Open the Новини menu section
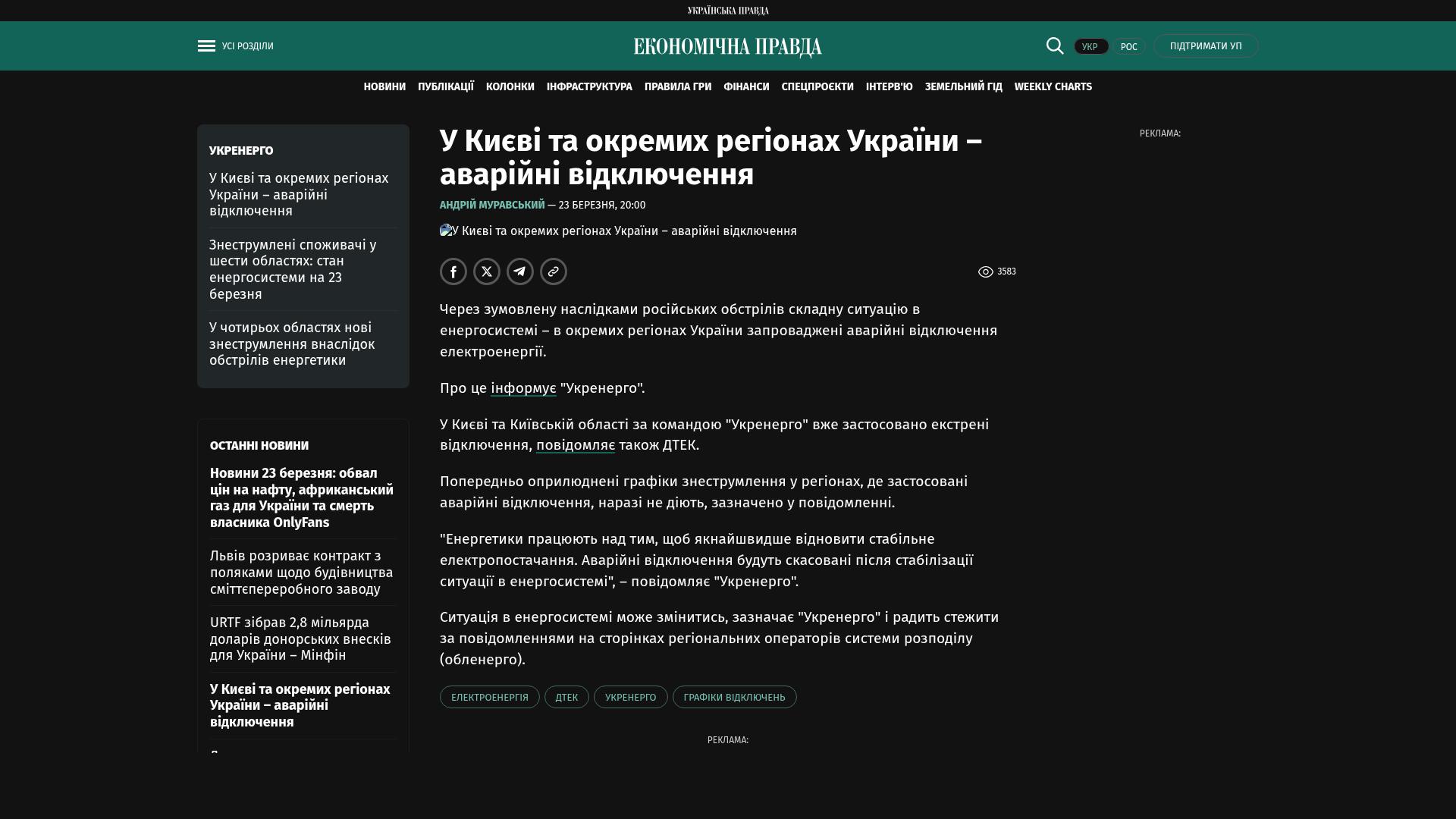 tap(384, 87)
